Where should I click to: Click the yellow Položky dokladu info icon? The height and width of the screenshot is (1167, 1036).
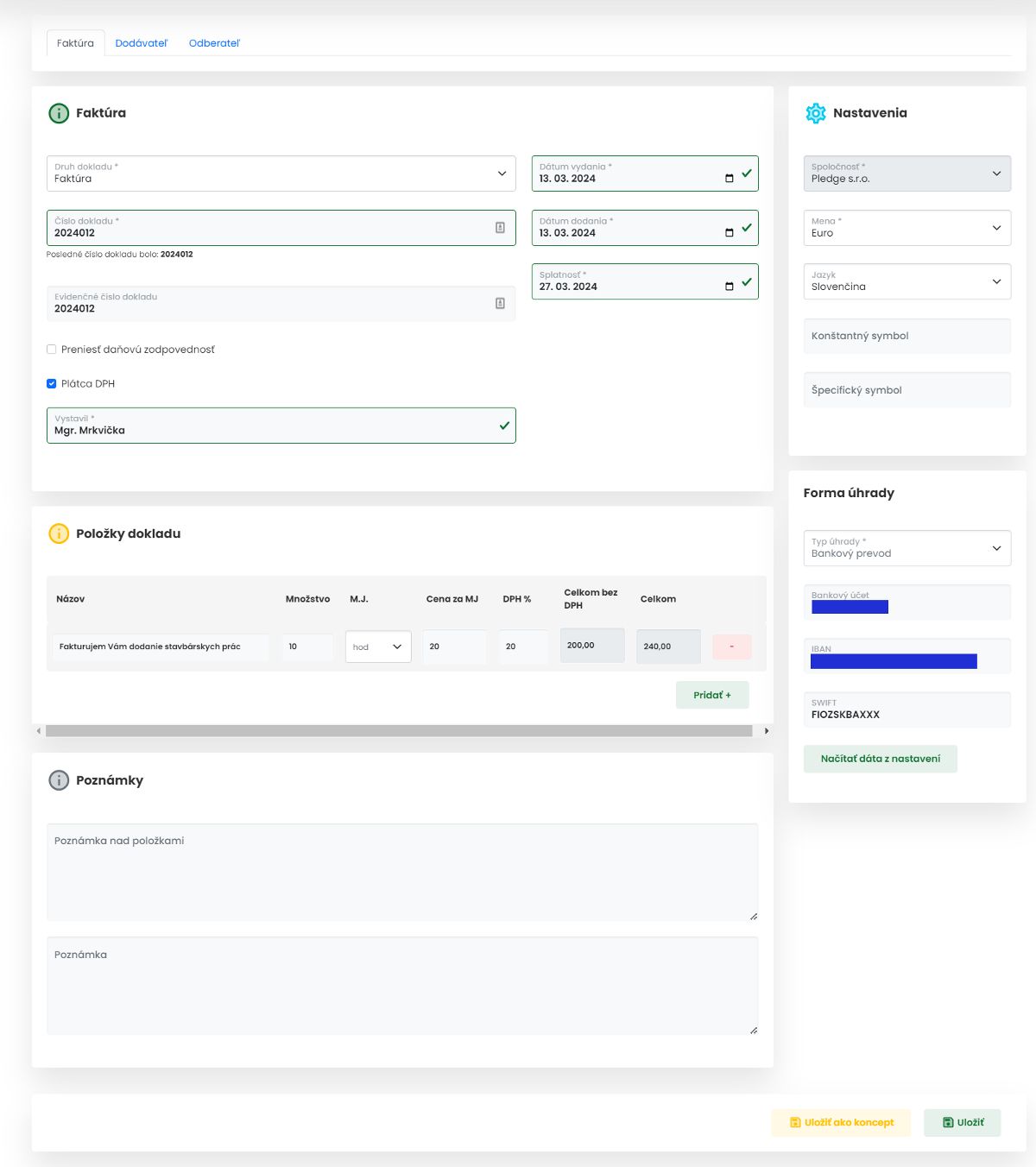[x=59, y=533]
